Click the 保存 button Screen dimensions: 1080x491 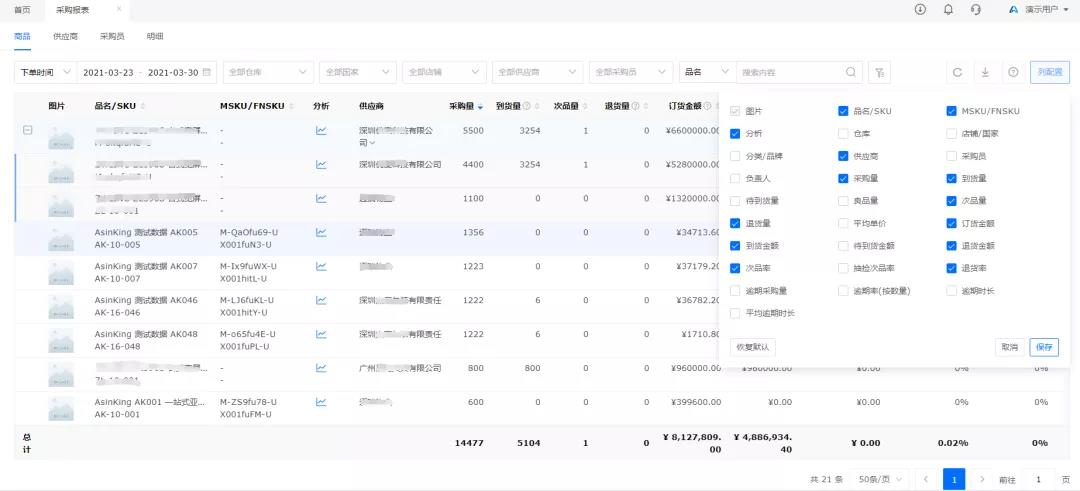pos(1044,347)
